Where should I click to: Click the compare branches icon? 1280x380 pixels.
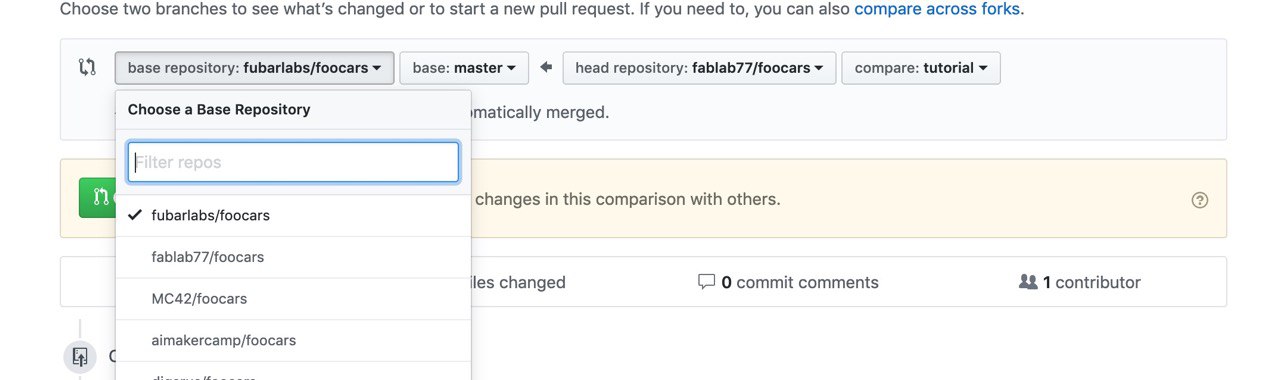pos(87,68)
